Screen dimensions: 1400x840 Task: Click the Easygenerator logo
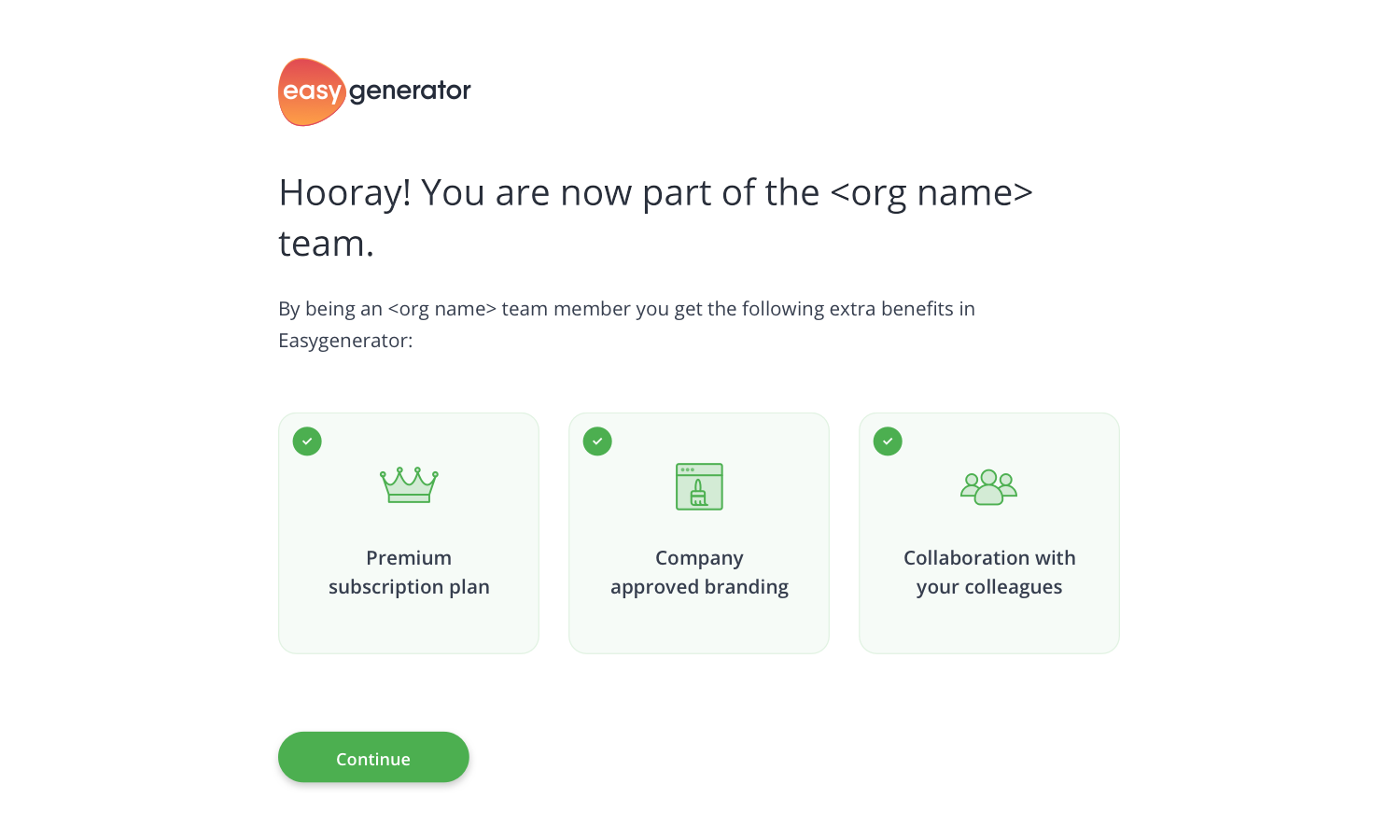click(x=374, y=91)
